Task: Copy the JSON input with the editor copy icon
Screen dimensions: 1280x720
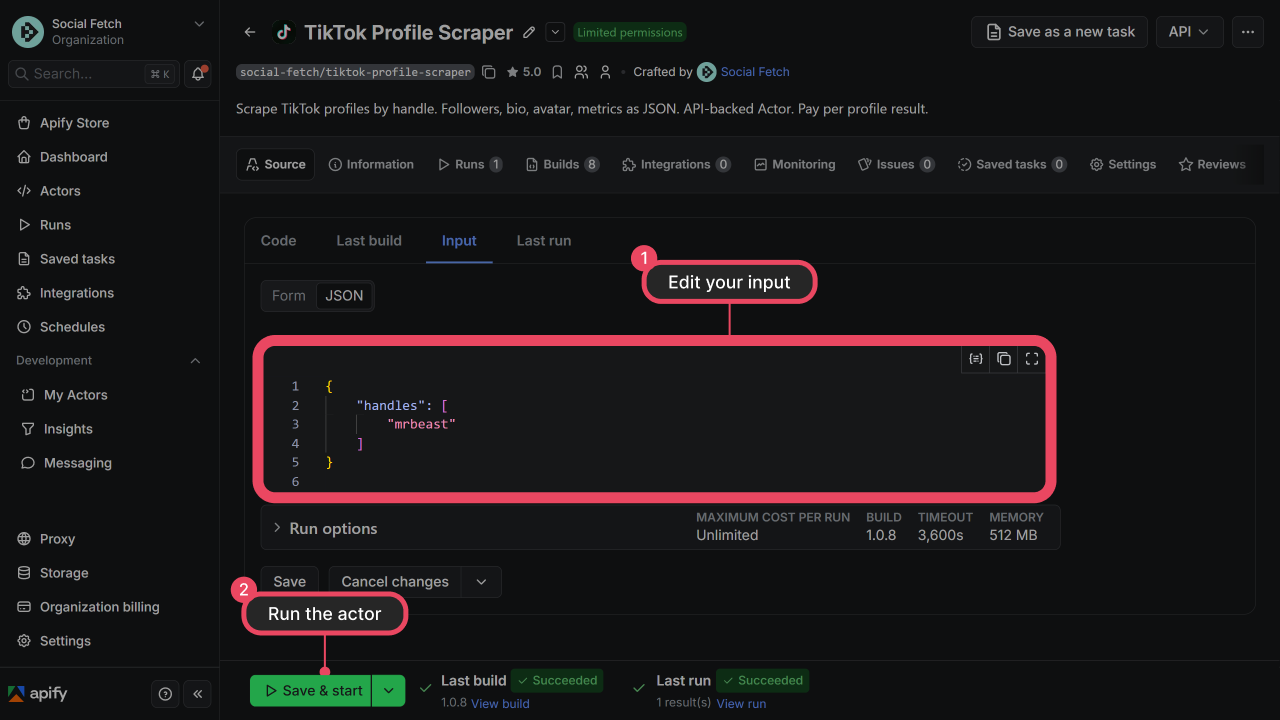Action: 1004,359
